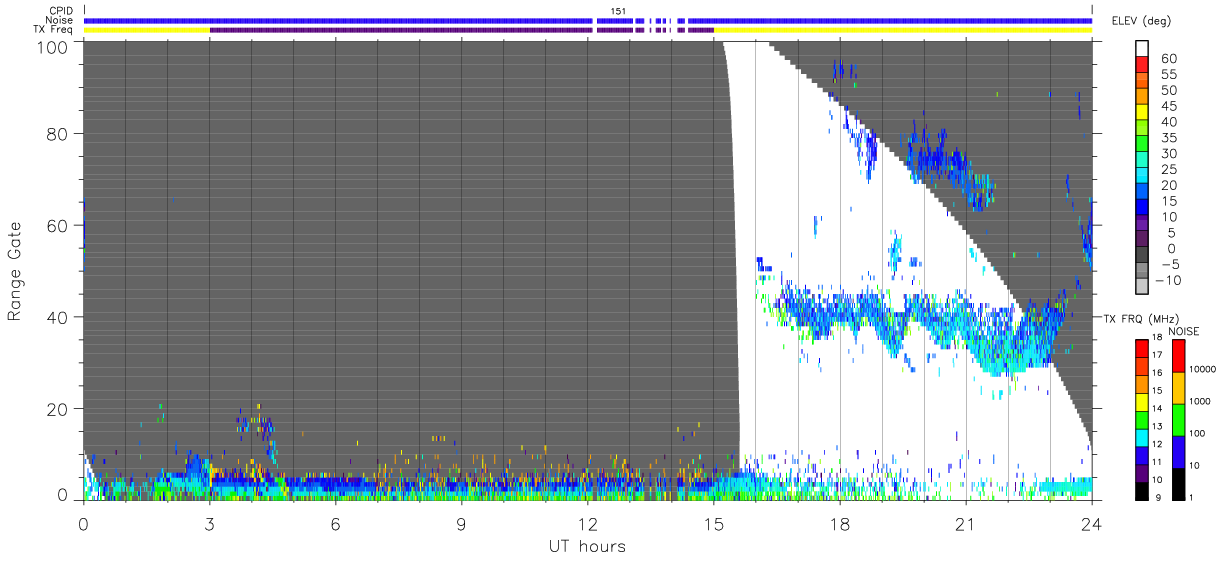This screenshot has width=1228, height=567.
Task: Click the 14 label on TX FRQ colorbar
Action: 1157,409
